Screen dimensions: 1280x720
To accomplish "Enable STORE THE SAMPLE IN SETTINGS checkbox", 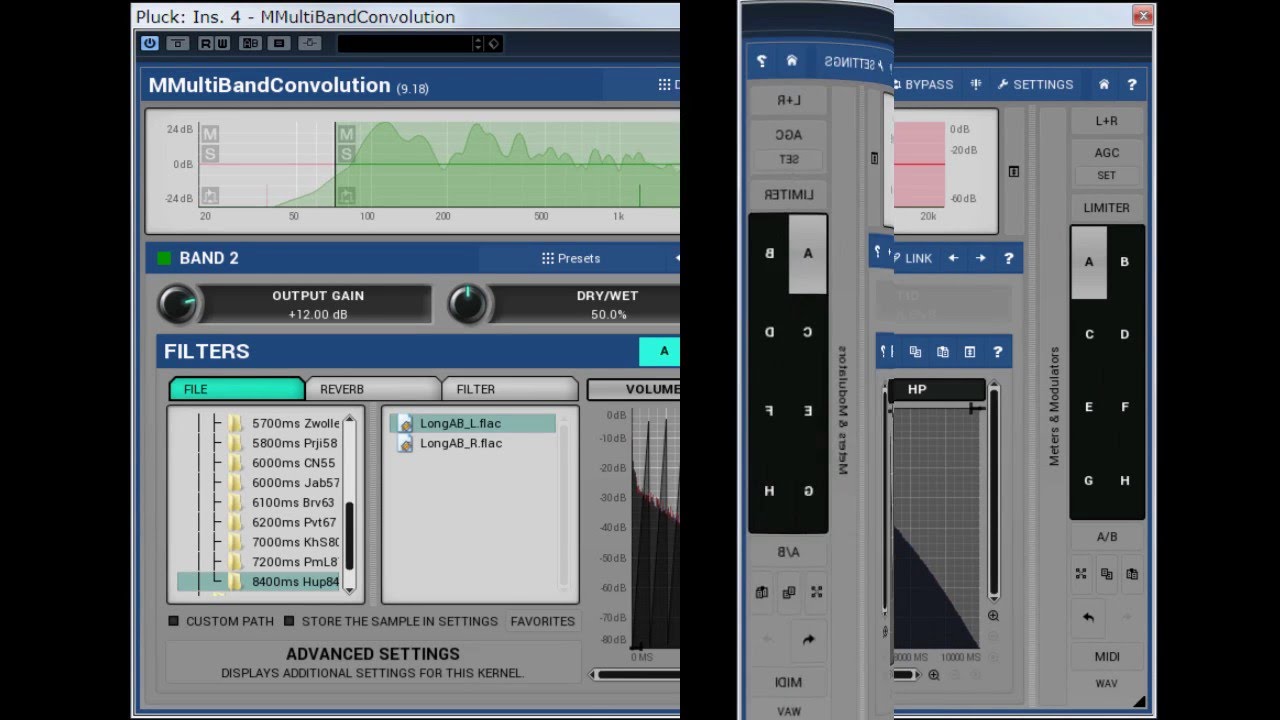I will tap(289, 621).
